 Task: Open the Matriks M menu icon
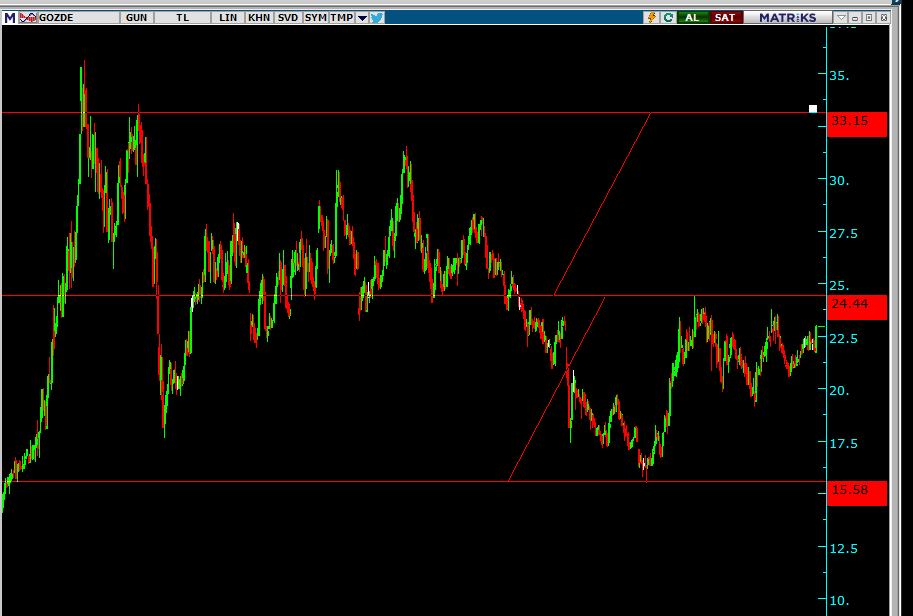pos(9,17)
